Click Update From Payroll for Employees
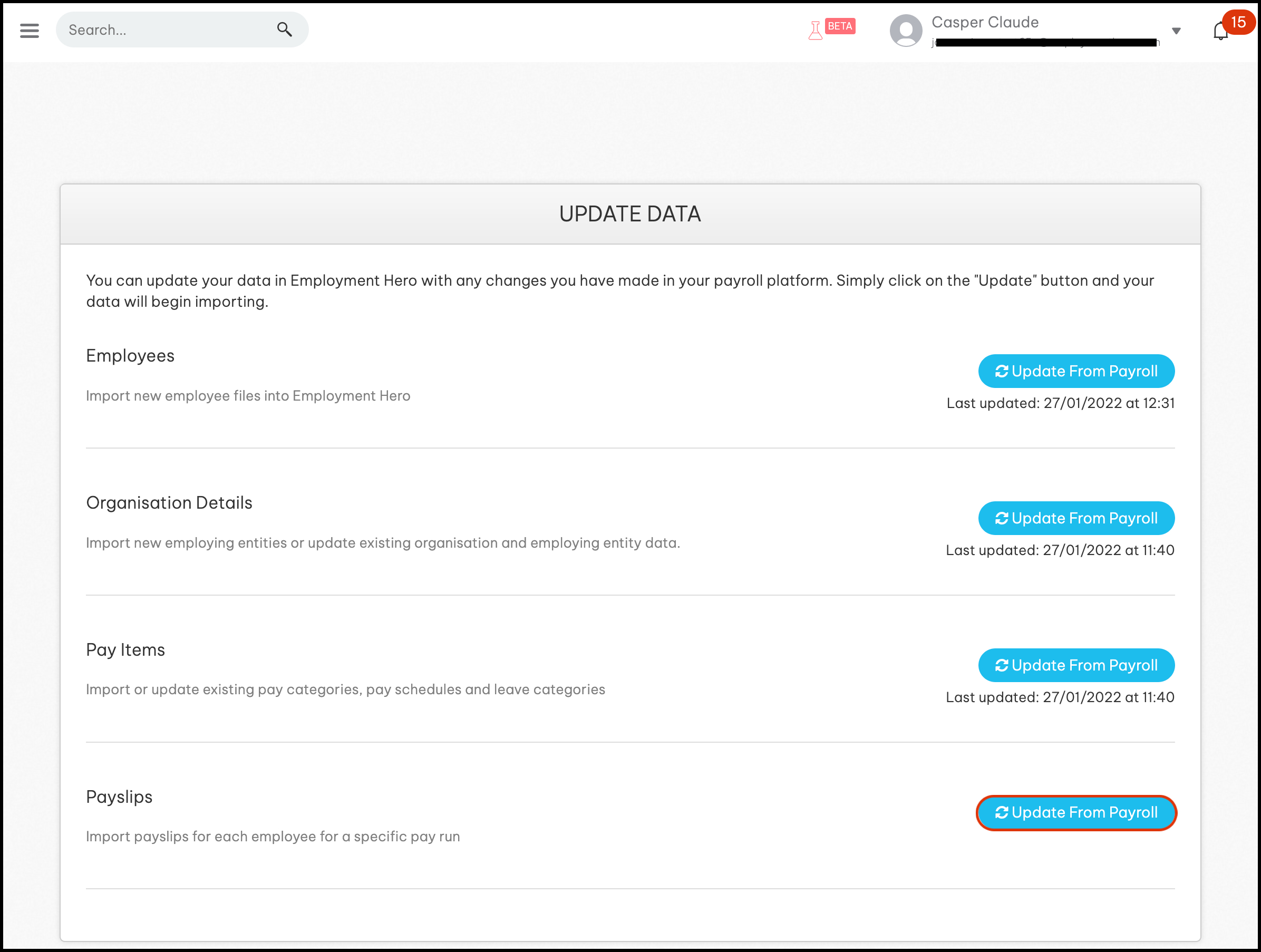The width and height of the screenshot is (1261, 952). 1076,371
